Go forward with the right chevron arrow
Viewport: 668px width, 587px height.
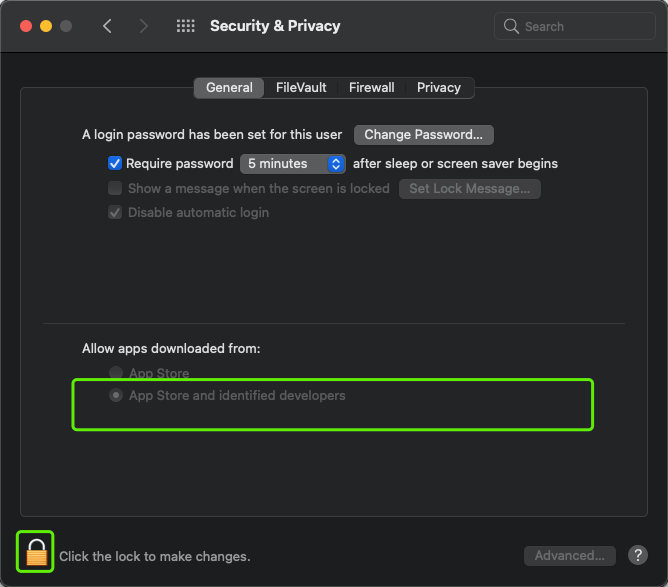coord(144,26)
